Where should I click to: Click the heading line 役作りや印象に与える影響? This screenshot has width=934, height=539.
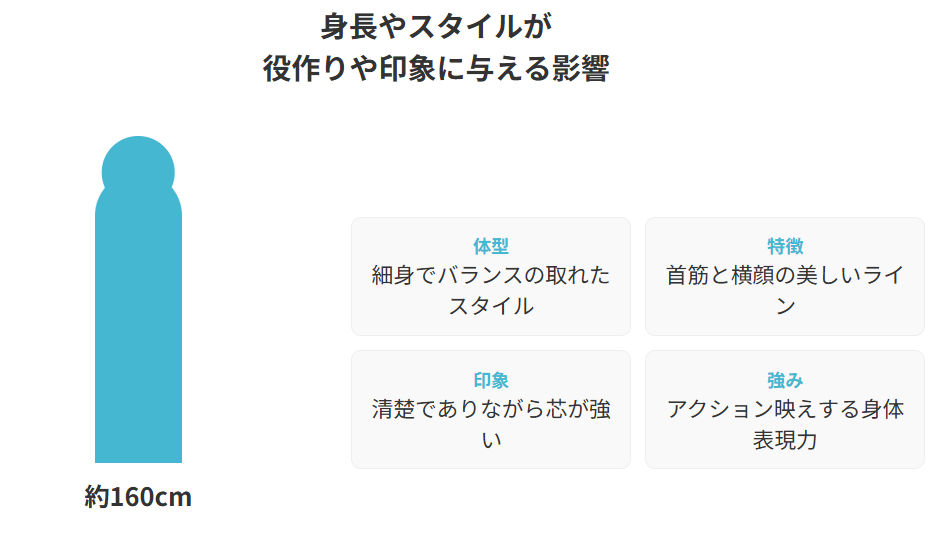(x=436, y=69)
